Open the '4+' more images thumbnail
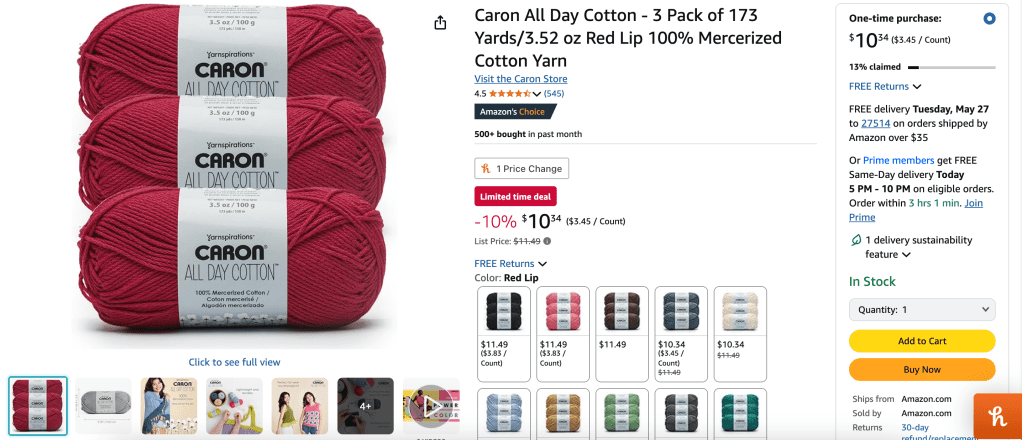Image resolution: width=1022 pixels, height=440 pixels. (x=365, y=405)
